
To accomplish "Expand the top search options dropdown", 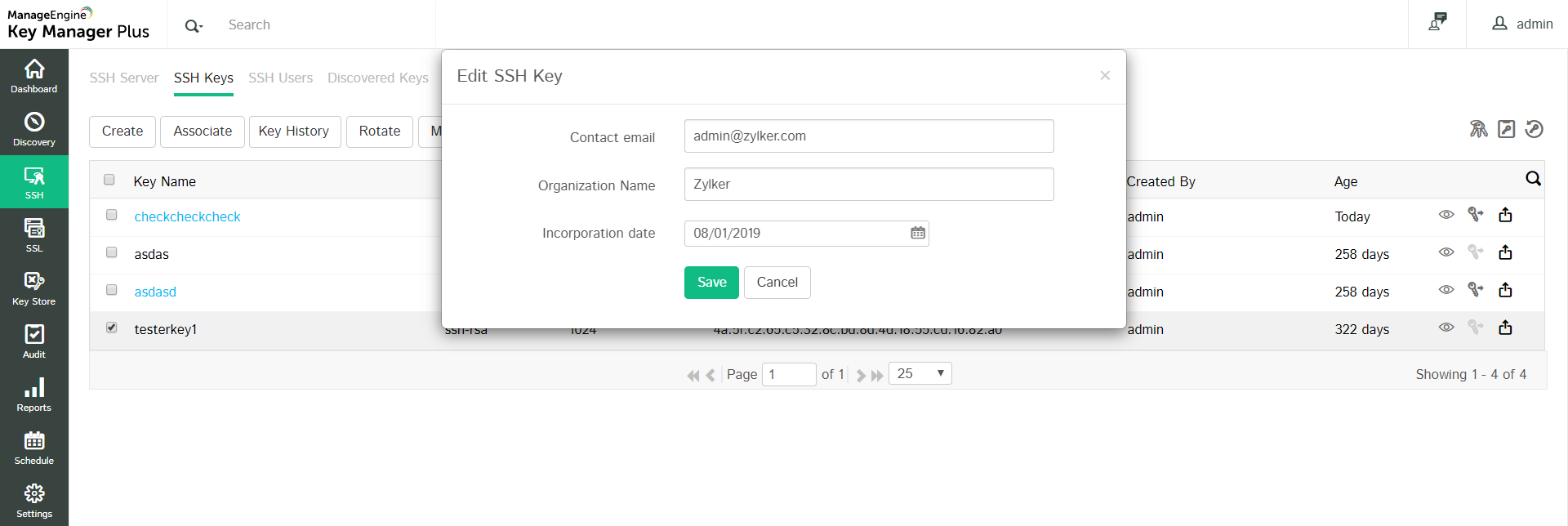I will coord(194,25).
